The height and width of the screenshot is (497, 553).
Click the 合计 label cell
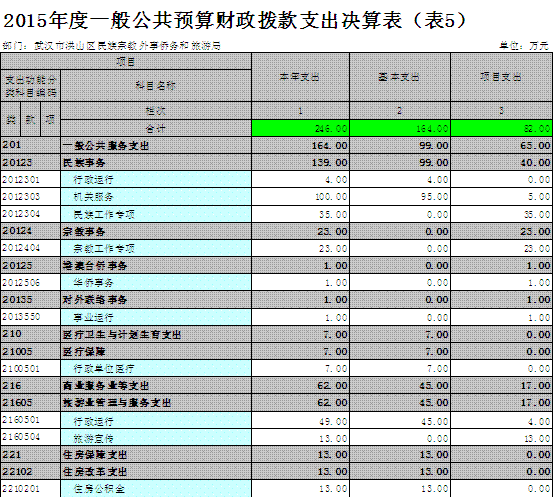156,128
